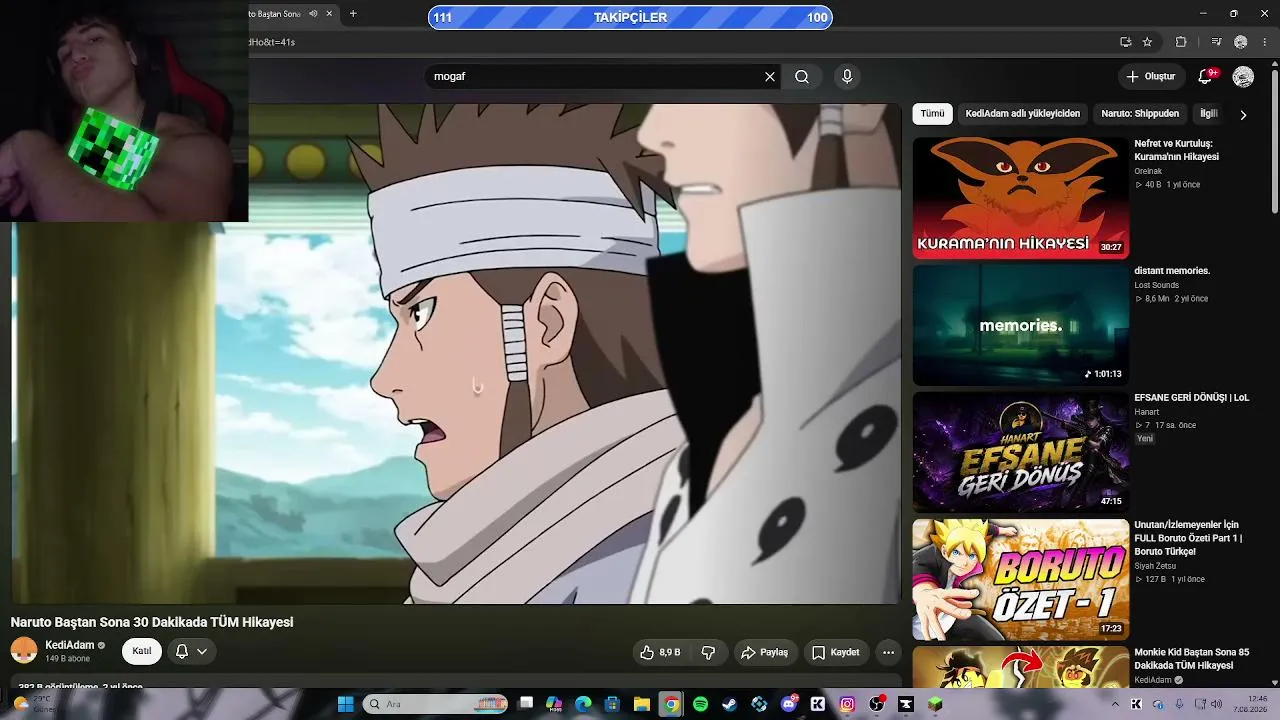Click the Paylaş share button
This screenshot has width=1280, height=720.
764,652
